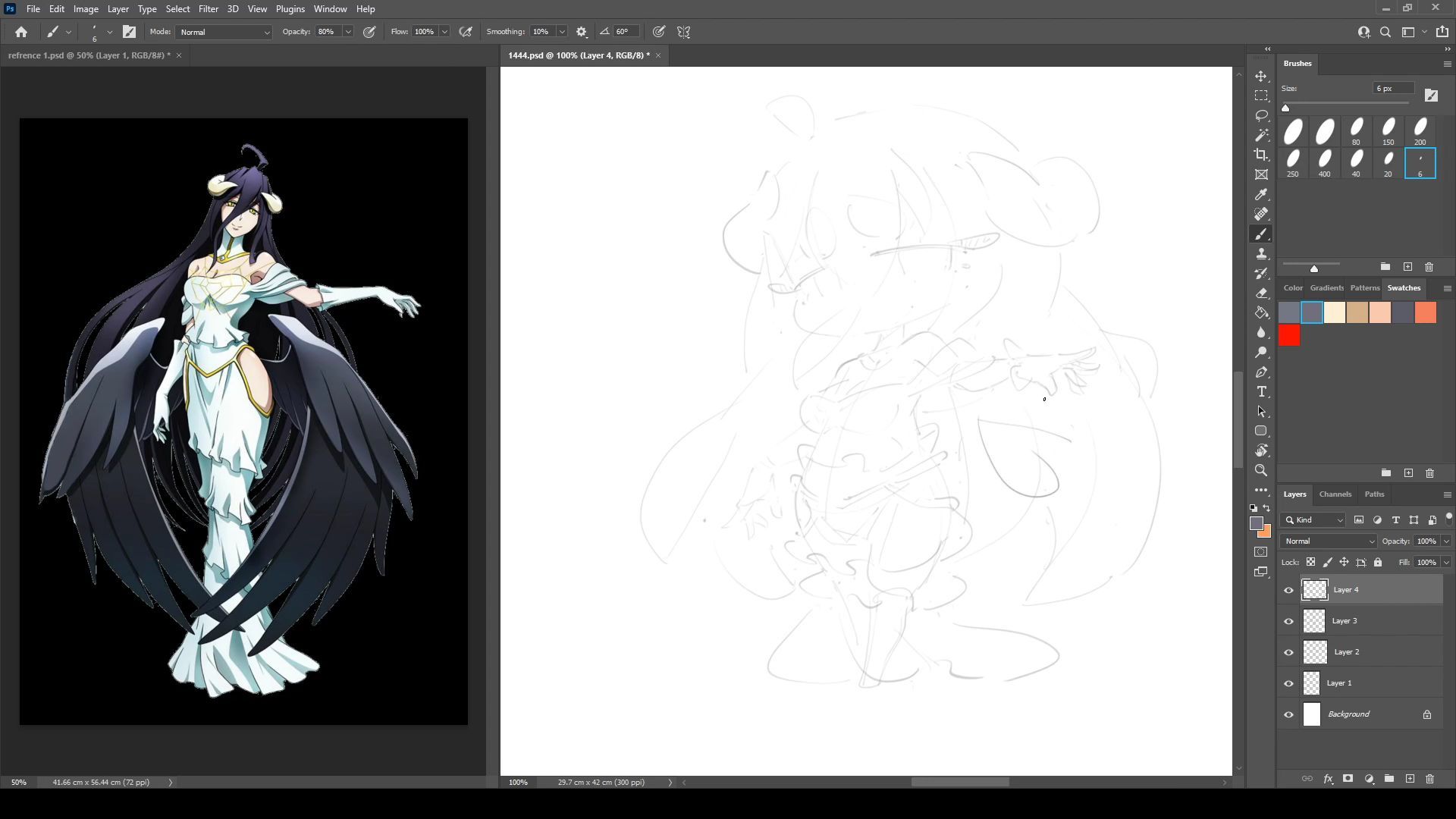Select the Zoom tool in toolbar
The height and width of the screenshot is (819, 1456).
(x=1261, y=471)
